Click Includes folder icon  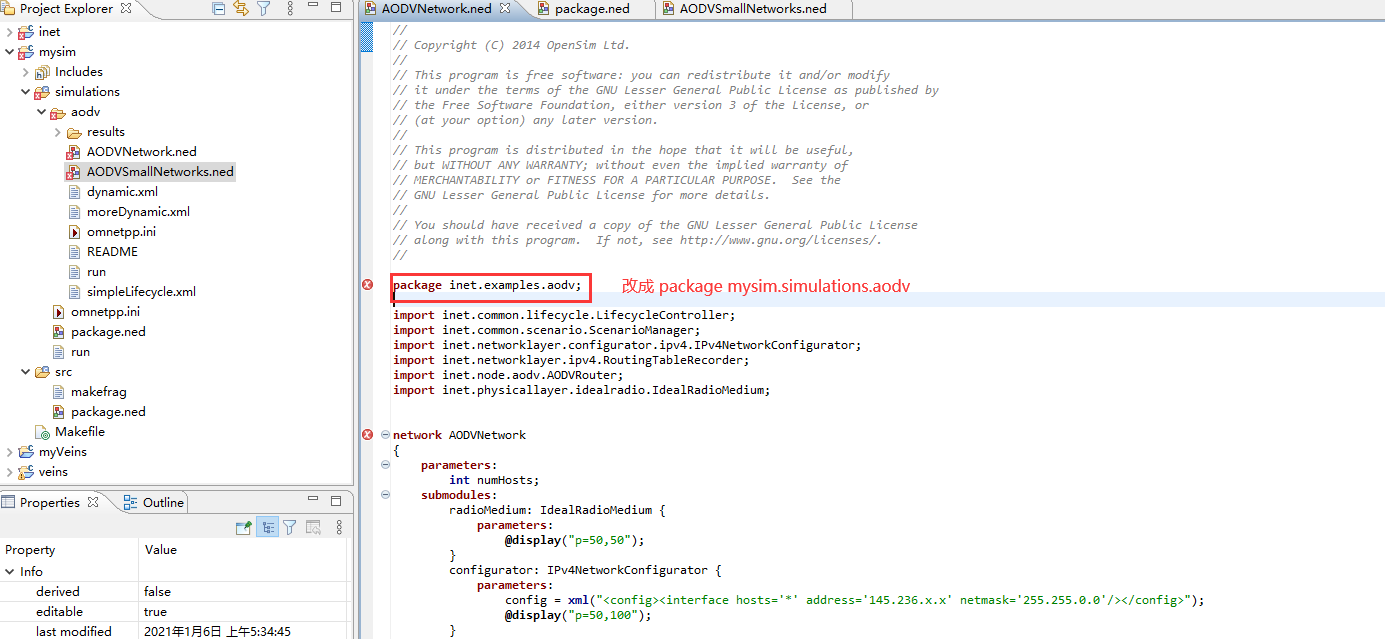(x=42, y=72)
